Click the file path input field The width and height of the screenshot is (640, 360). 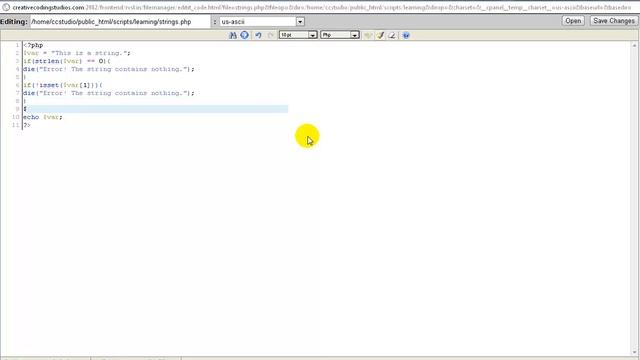pyautogui.click(x=120, y=22)
